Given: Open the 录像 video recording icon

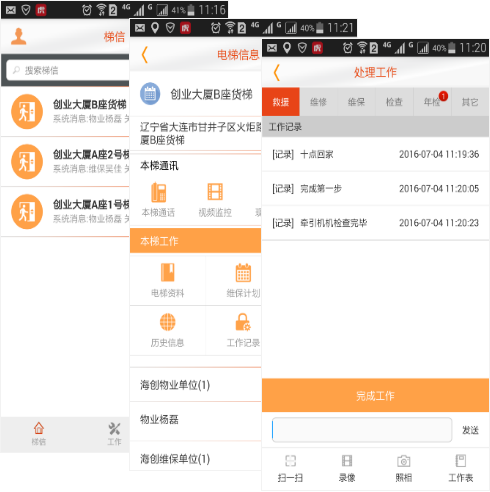Looking at the screenshot, I should [x=347, y=461].
